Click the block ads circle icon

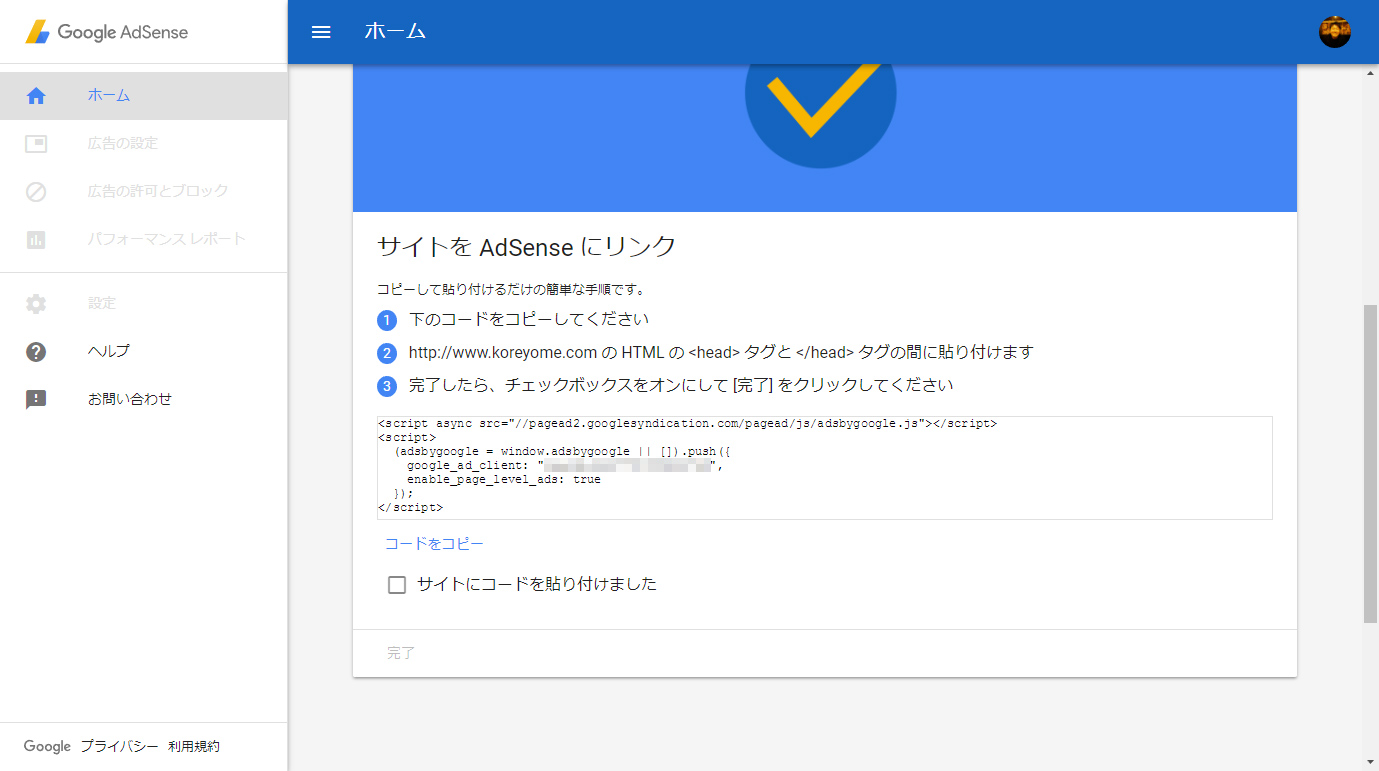36,192
